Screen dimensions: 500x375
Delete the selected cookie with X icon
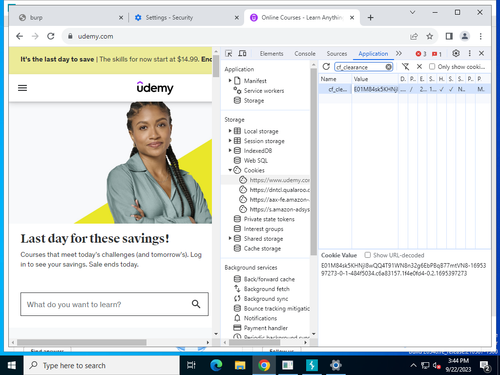419,67
